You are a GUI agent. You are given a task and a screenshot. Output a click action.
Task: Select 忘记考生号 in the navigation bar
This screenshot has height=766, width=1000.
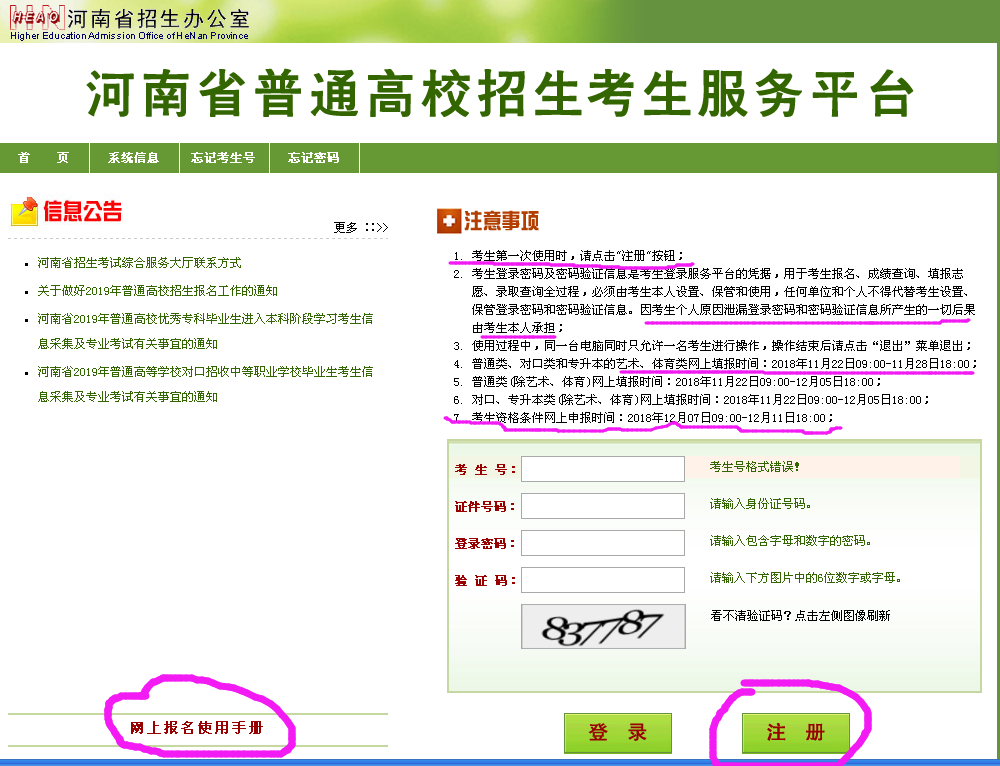point(224,158)
